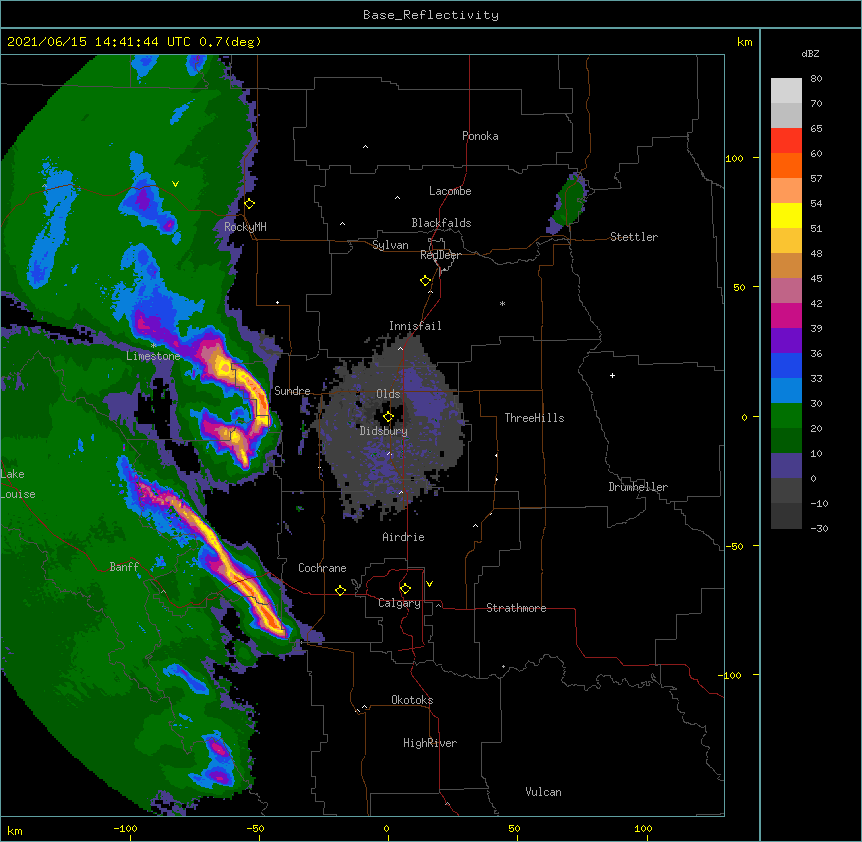Image resolution: width=862 pixels, height=842 pixels.
Task: Click the Didsbury city label
Action: (x=384, y=431)
